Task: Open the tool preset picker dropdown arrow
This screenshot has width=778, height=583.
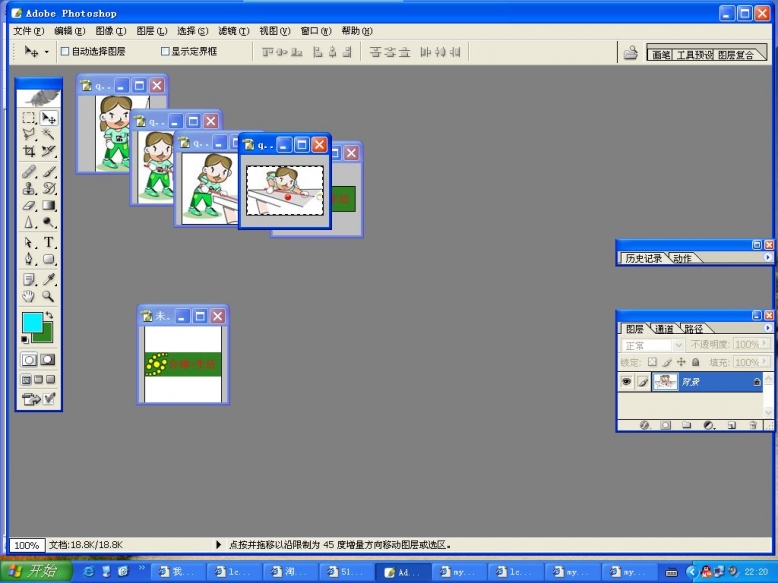Action: click(x=47, y=52)
